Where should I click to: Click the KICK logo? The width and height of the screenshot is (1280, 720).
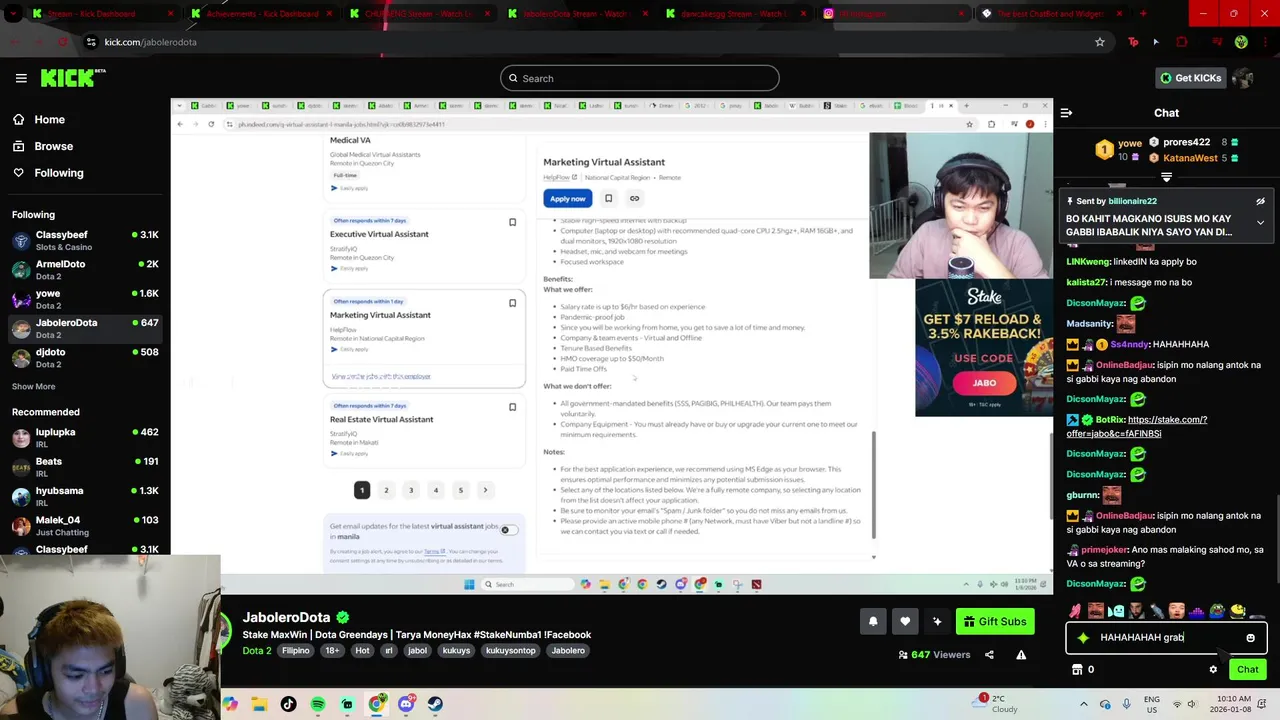click(x=72, y=78)
